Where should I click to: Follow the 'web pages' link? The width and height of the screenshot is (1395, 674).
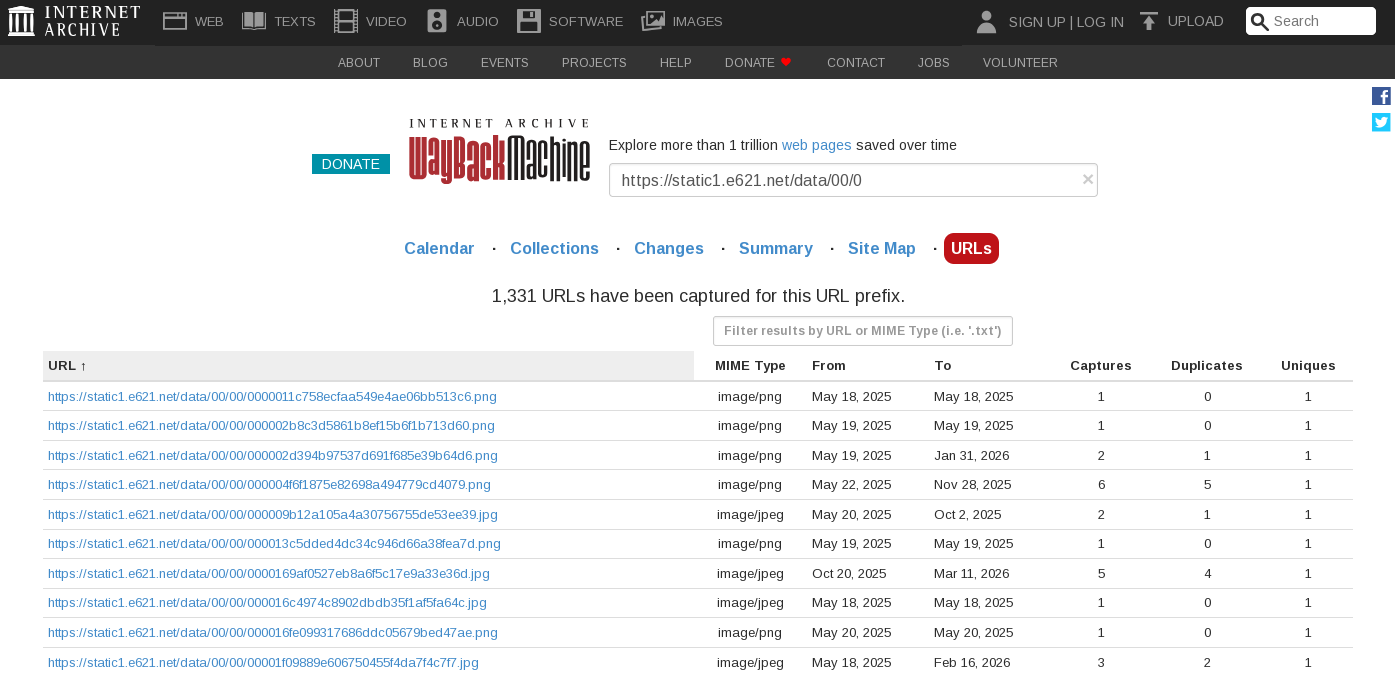click(817, 145)
